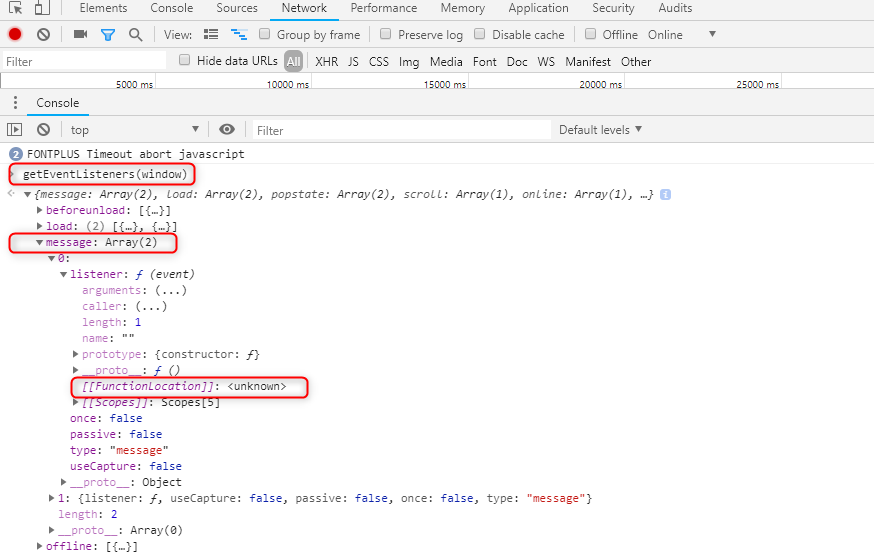Filter requests by Media
This screenshot has height=554, width=874.
pyautogui.click(x=446, y=62)
